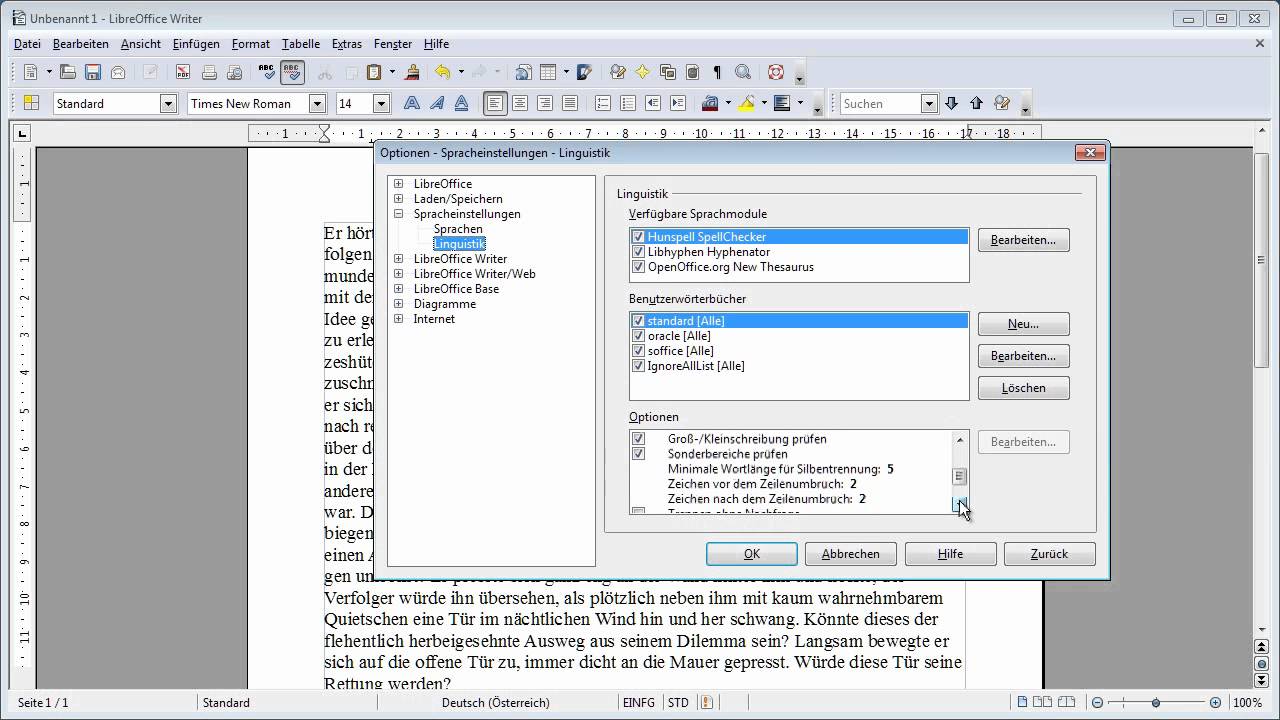Click the Export as PDF icon
Image resolution: width=1280 pixels, height=720 pixels.
pyautogui.click(x=183, y=72)
